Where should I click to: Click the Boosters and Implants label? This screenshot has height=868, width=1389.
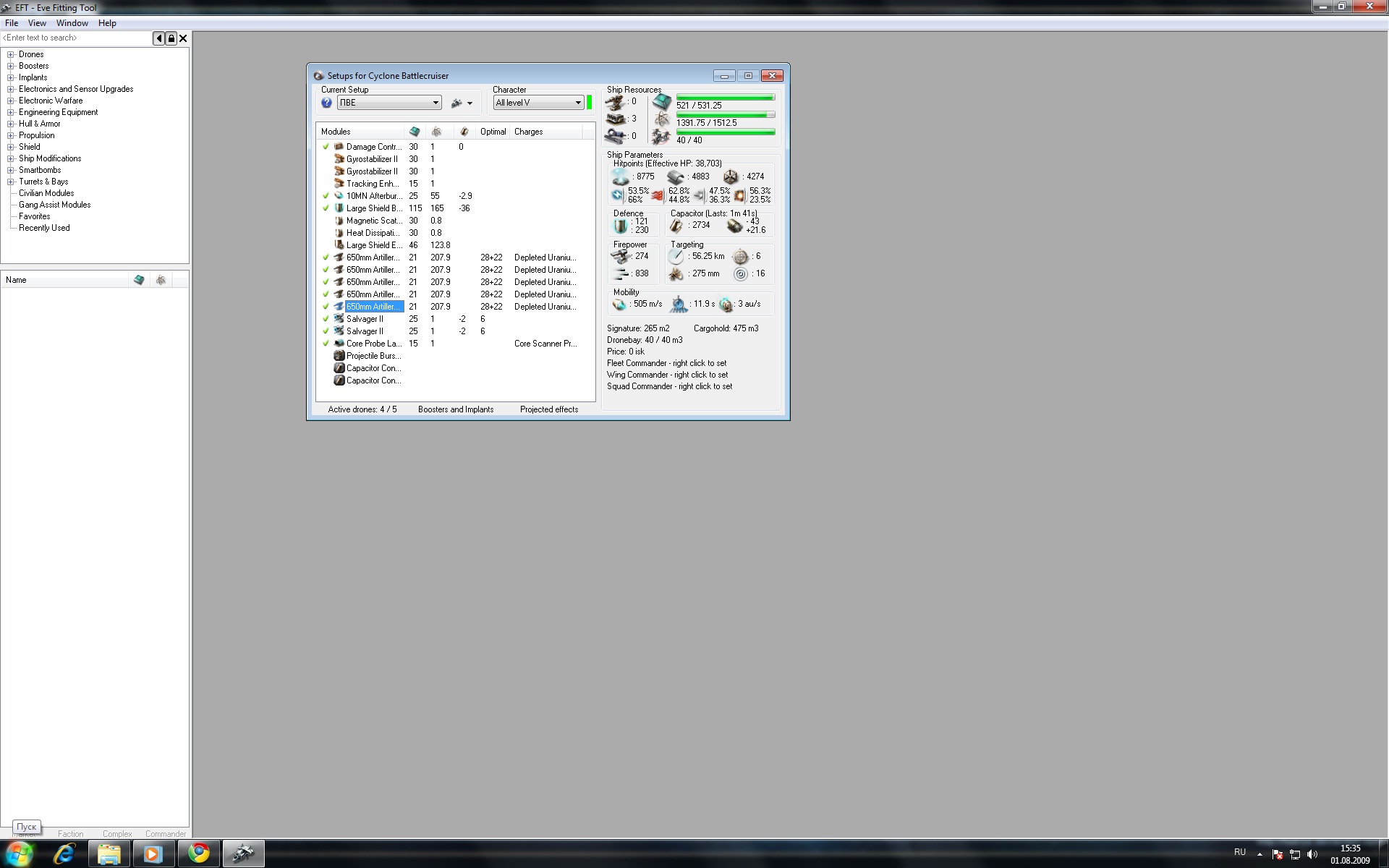pyautogui.click(x=456, y=409)
